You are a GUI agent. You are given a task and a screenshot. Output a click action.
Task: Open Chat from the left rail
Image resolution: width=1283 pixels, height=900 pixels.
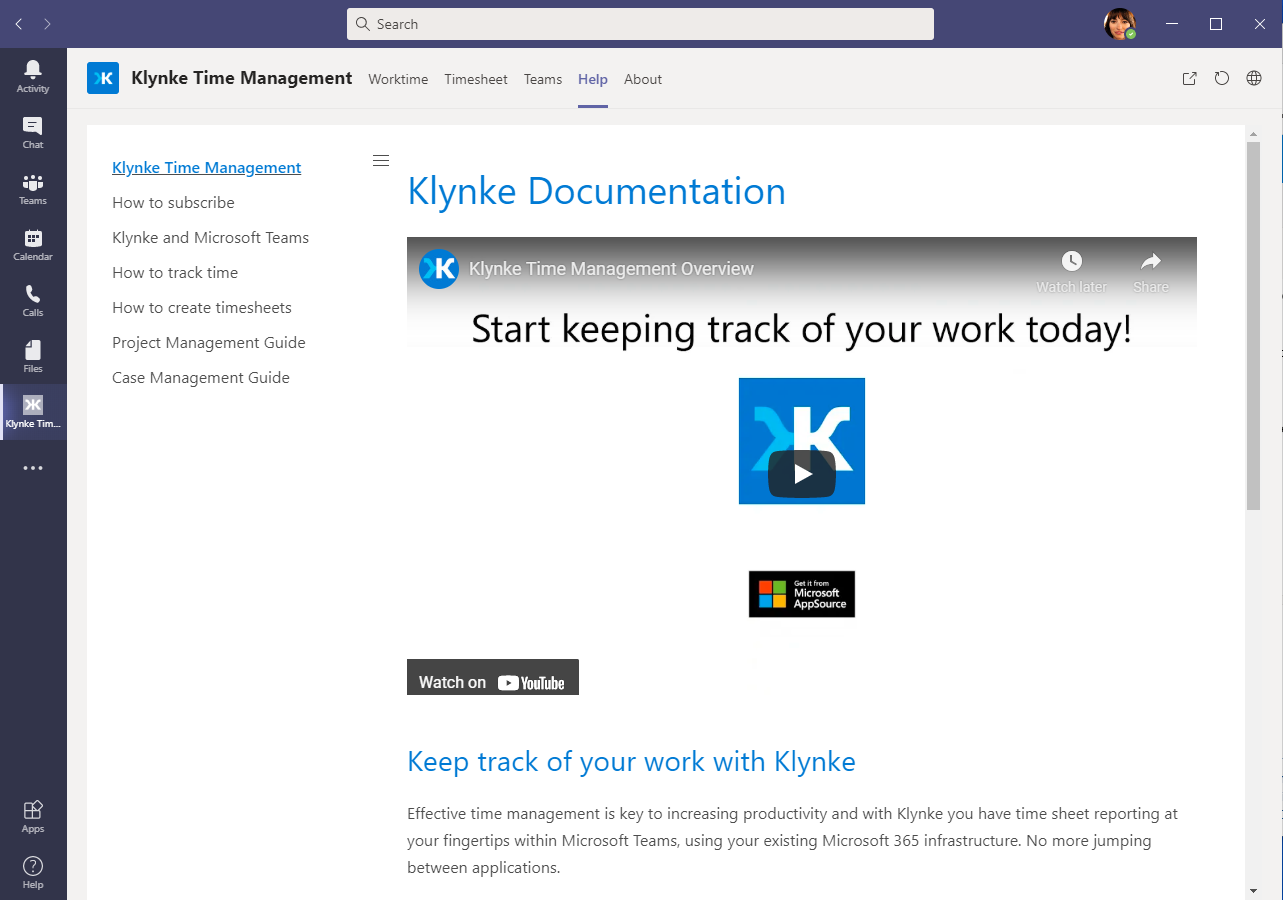click(x=33, y=132)
